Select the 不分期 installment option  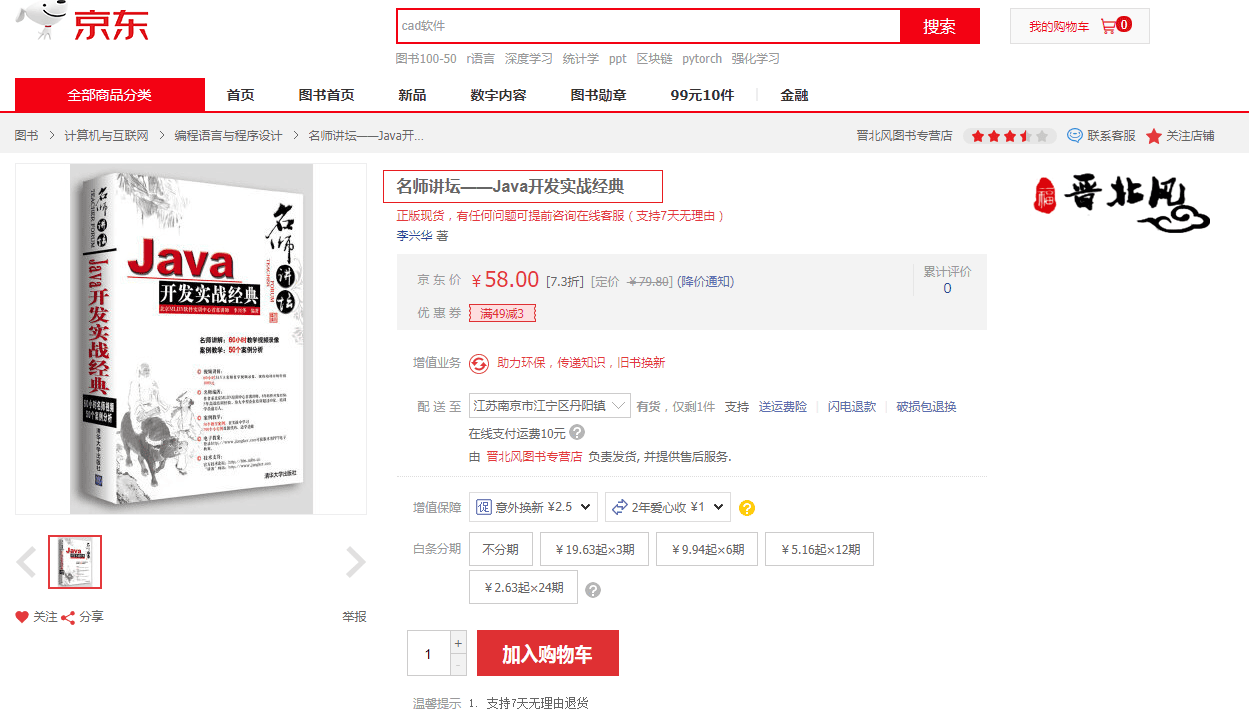[x=500, y=549]
